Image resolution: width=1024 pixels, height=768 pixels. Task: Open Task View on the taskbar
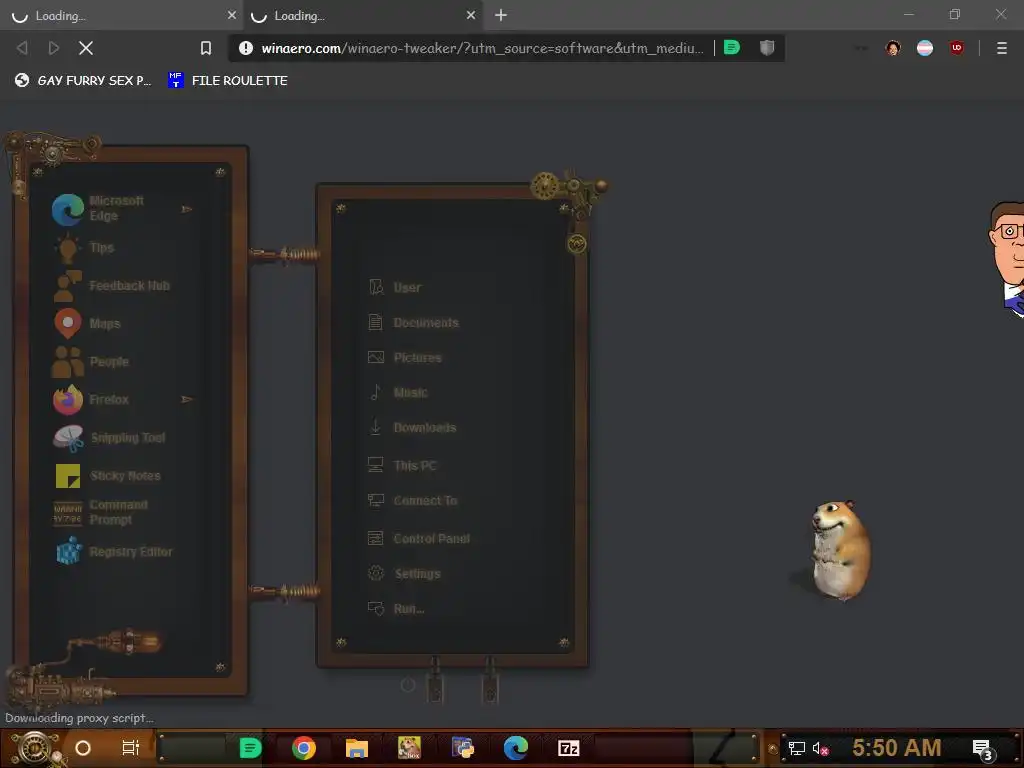click(x=131, y=748)
